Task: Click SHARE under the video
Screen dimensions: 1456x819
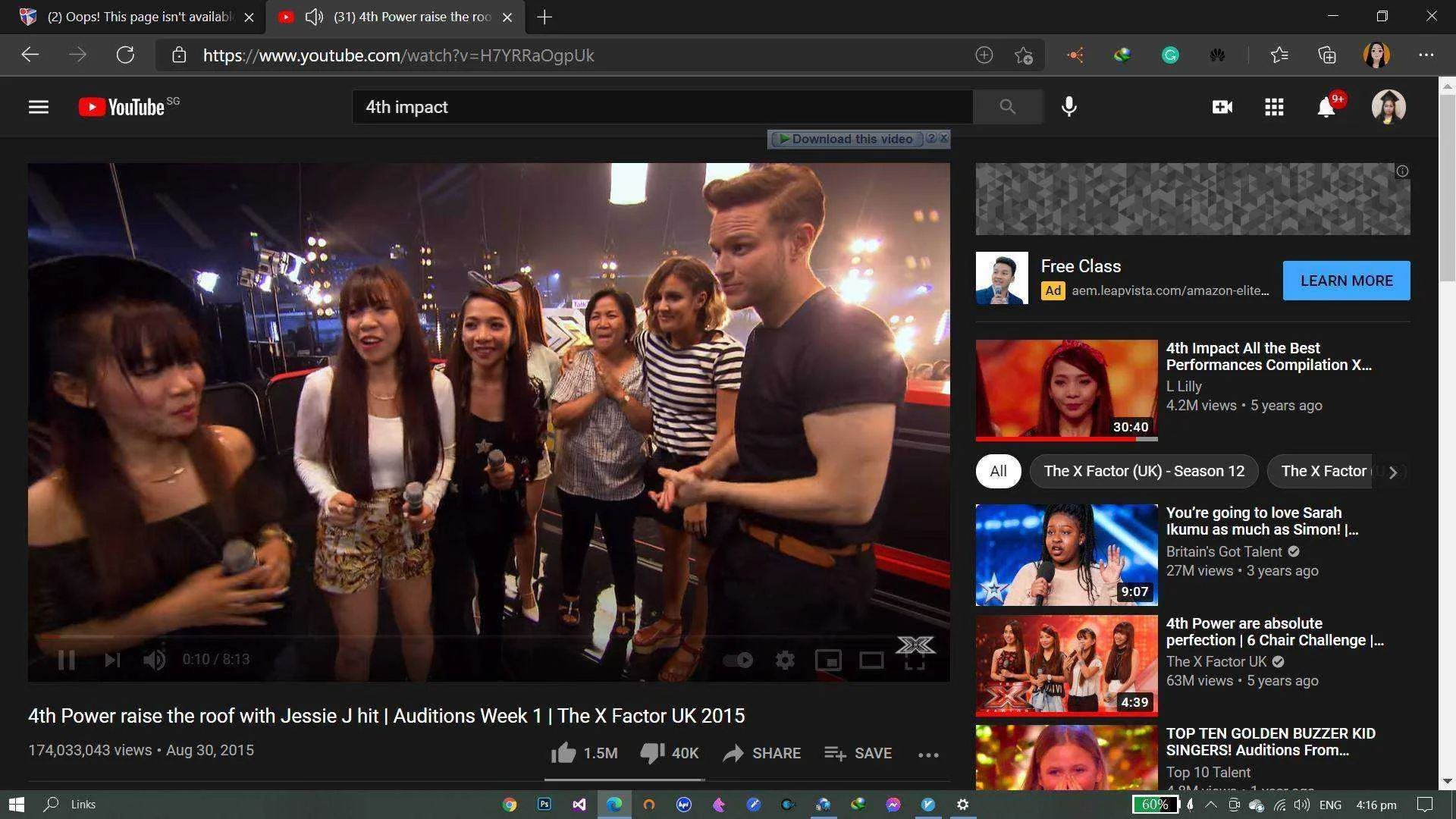Action: (761, 753)
